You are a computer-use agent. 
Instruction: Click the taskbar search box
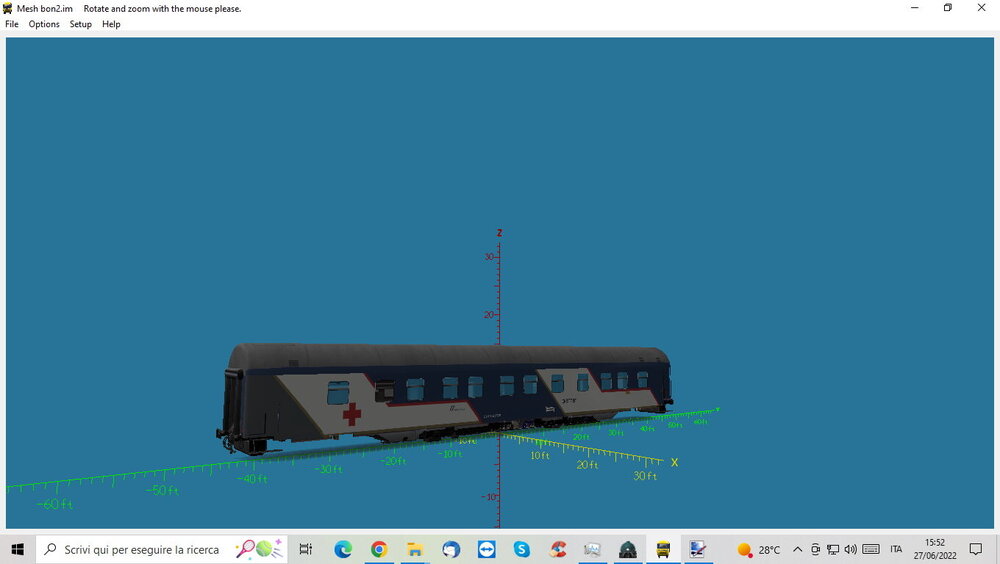coord(161,549)
